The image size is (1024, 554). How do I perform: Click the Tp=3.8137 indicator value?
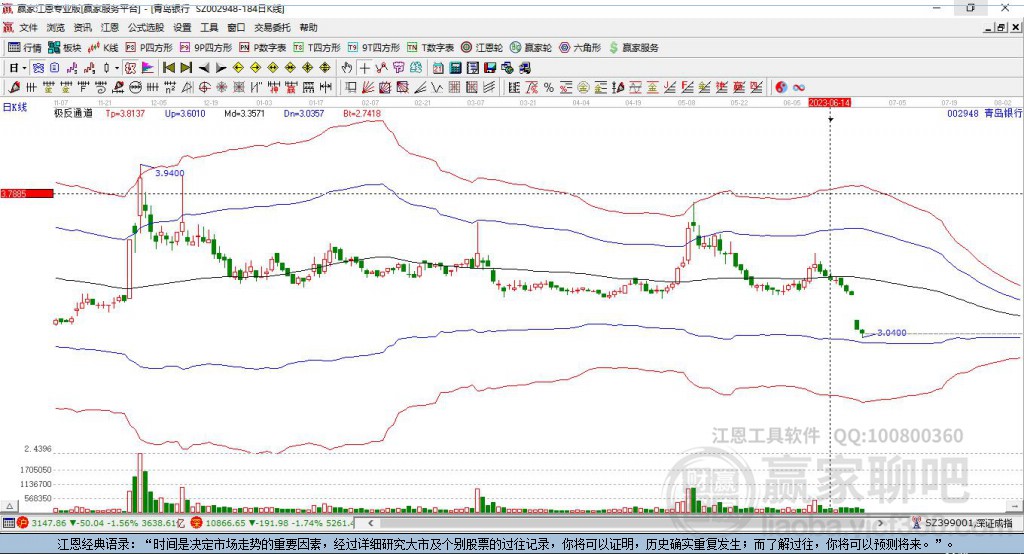pos(125,113)
